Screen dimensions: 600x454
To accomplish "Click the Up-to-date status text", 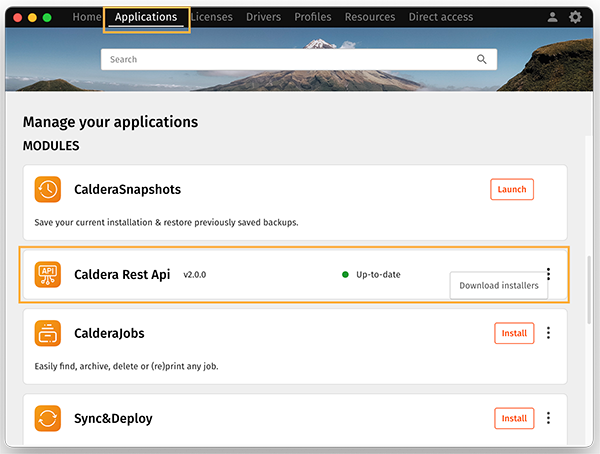I will tap(378, 274).
